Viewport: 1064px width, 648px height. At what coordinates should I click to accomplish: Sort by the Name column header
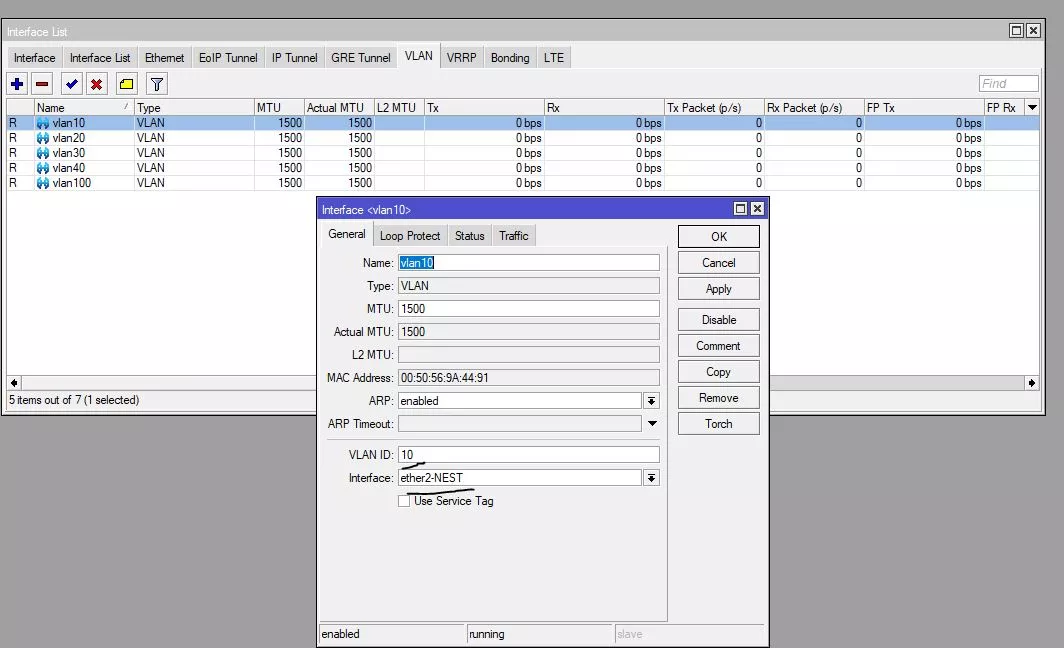click(x=83, y=107)
